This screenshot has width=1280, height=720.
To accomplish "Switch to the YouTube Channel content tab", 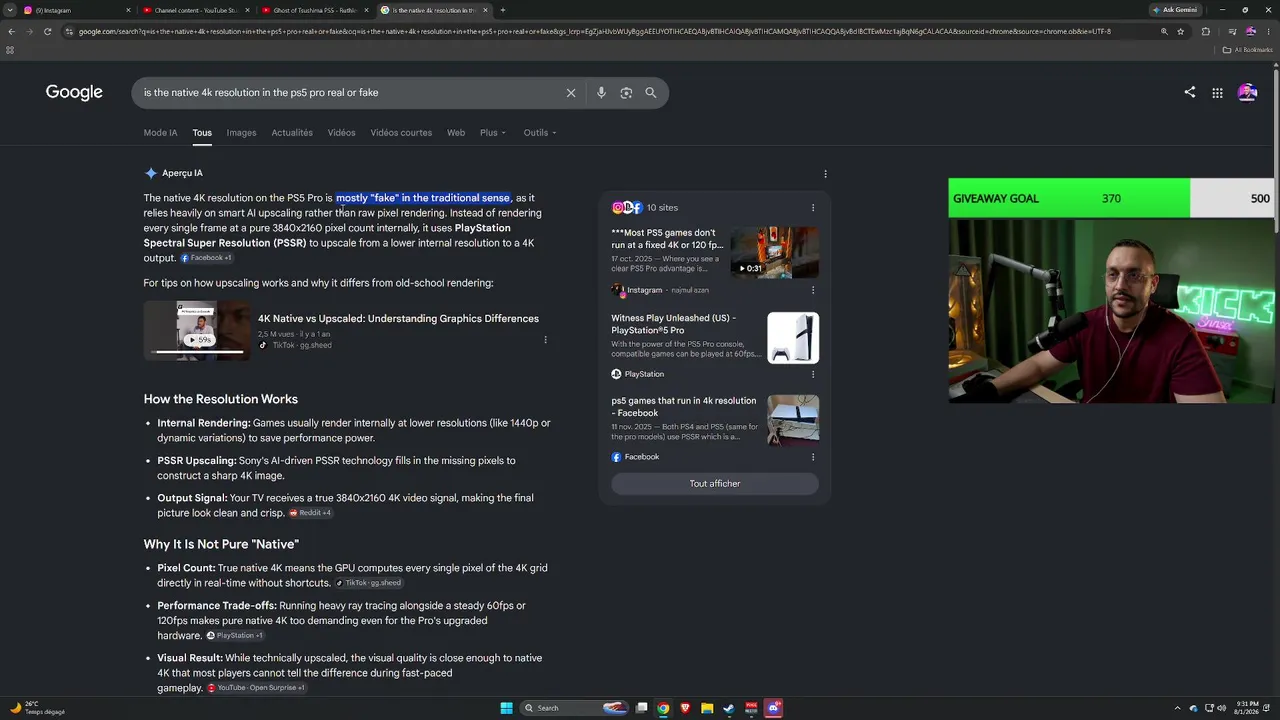I will point(195,10).
